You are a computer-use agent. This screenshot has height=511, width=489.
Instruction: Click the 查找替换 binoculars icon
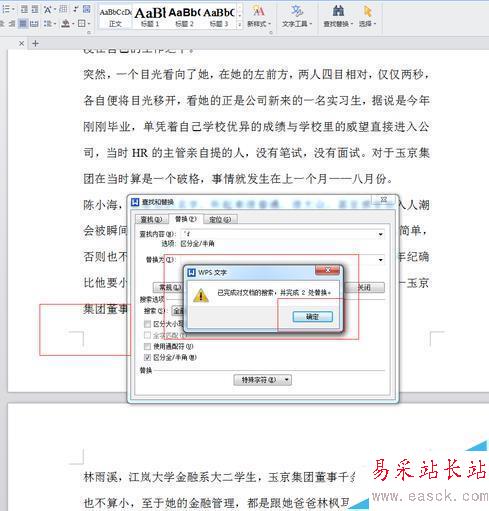click(338, 11)
